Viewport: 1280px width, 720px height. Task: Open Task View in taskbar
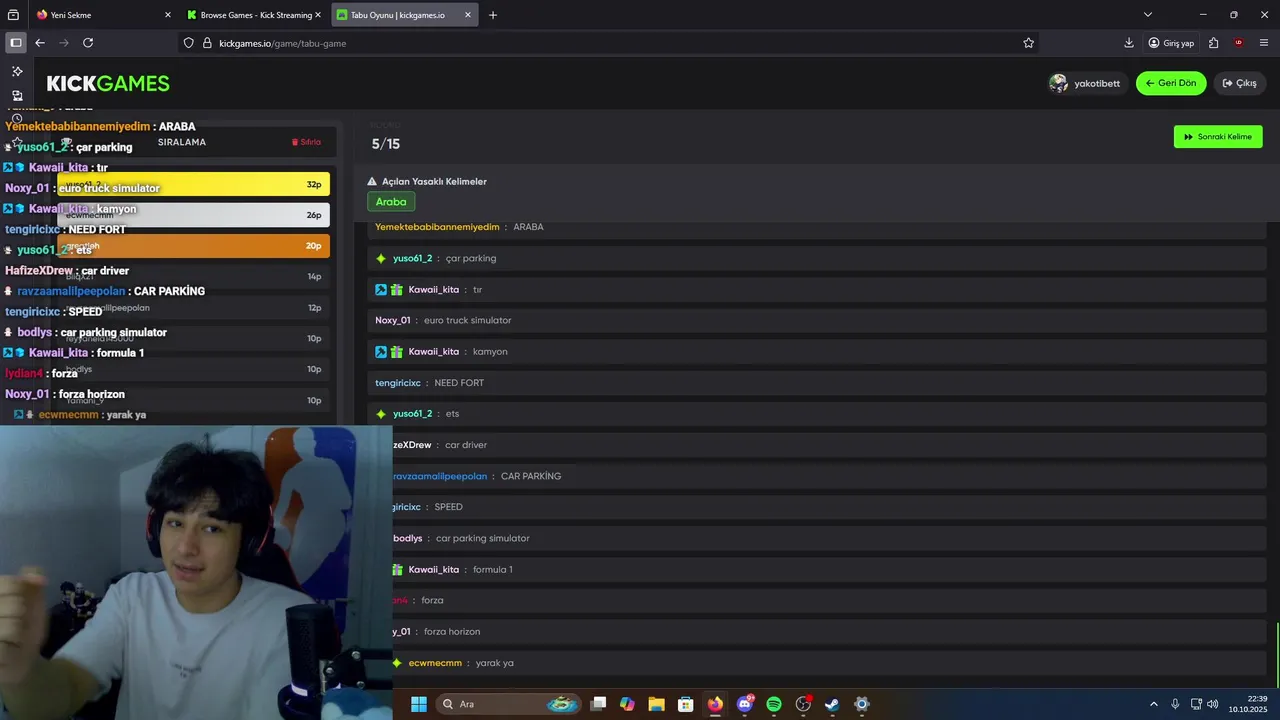click(x=598, y=704)
